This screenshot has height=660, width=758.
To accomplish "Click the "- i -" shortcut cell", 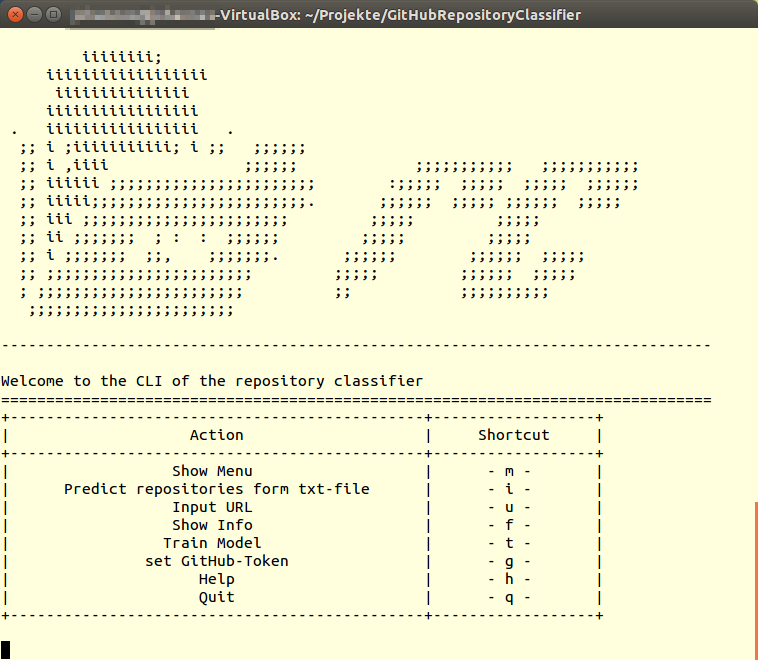I will 509,489.
